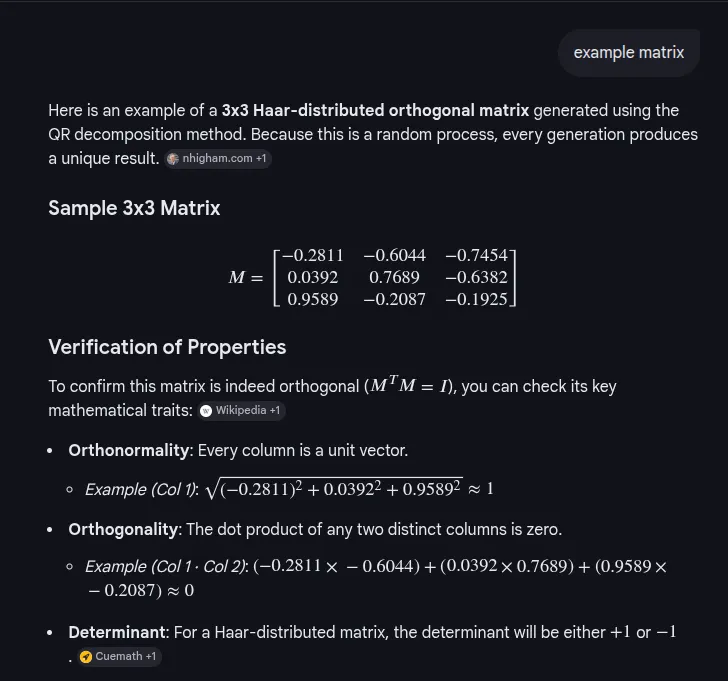This screenshot has height=681, width=728.
Task: Click the "Sample 3x3 Matrix" heading
Action: [x=134, y=209]
